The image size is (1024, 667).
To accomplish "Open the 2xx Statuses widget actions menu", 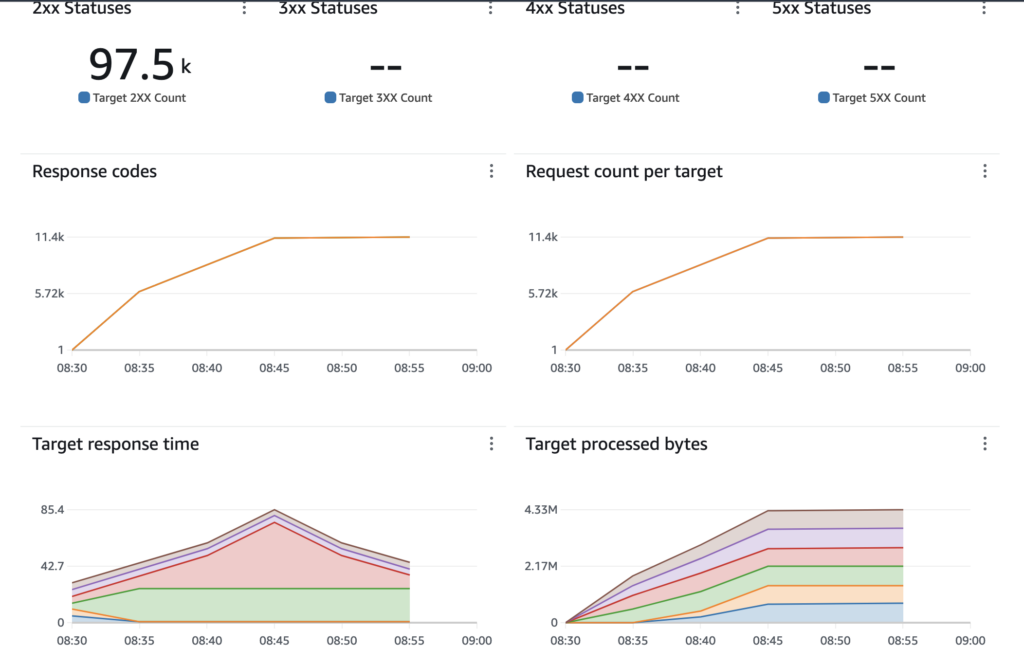I will tap(244, 9).
